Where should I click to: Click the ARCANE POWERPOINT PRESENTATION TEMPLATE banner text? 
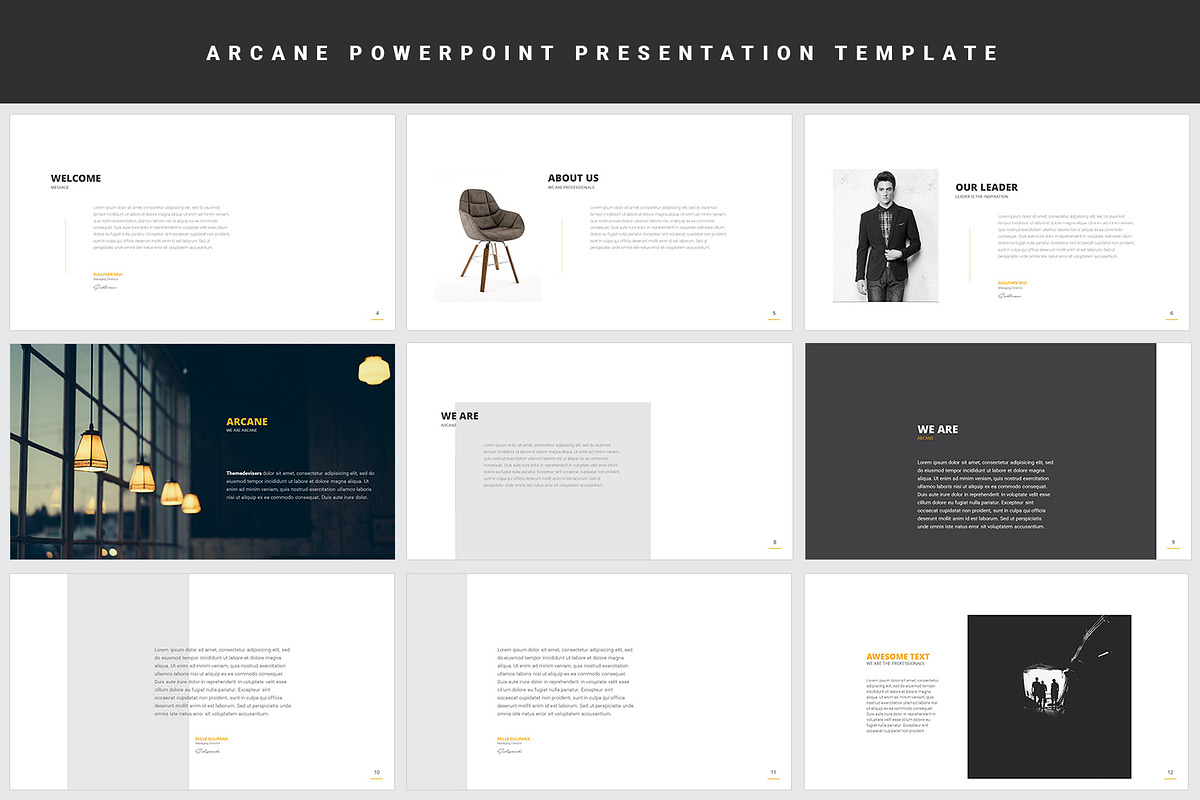click(600, 53)
